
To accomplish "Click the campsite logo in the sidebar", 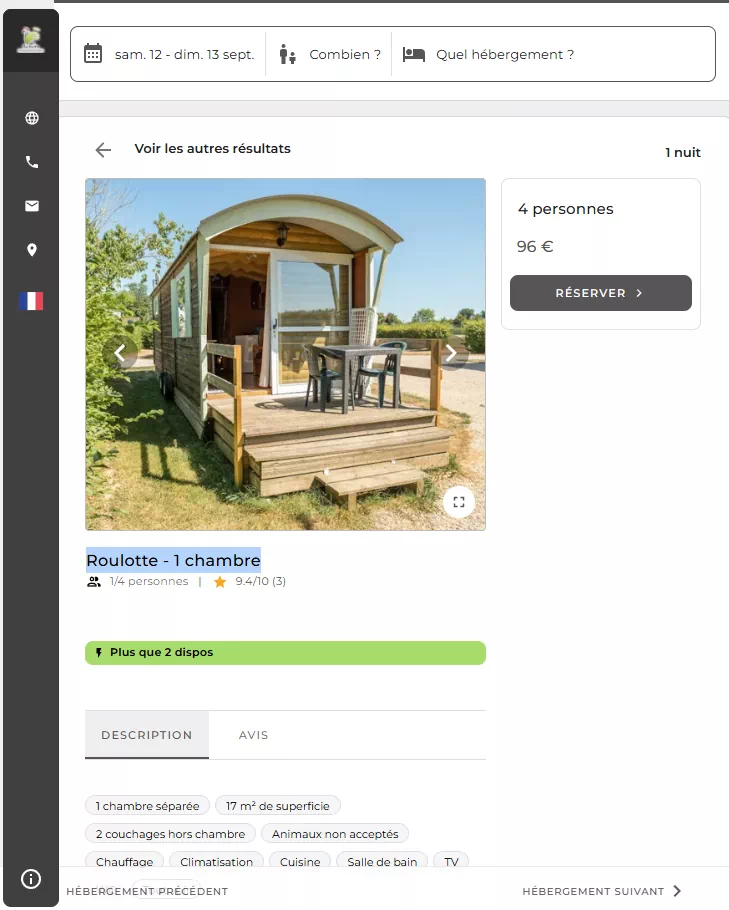I will click(32, 39).
